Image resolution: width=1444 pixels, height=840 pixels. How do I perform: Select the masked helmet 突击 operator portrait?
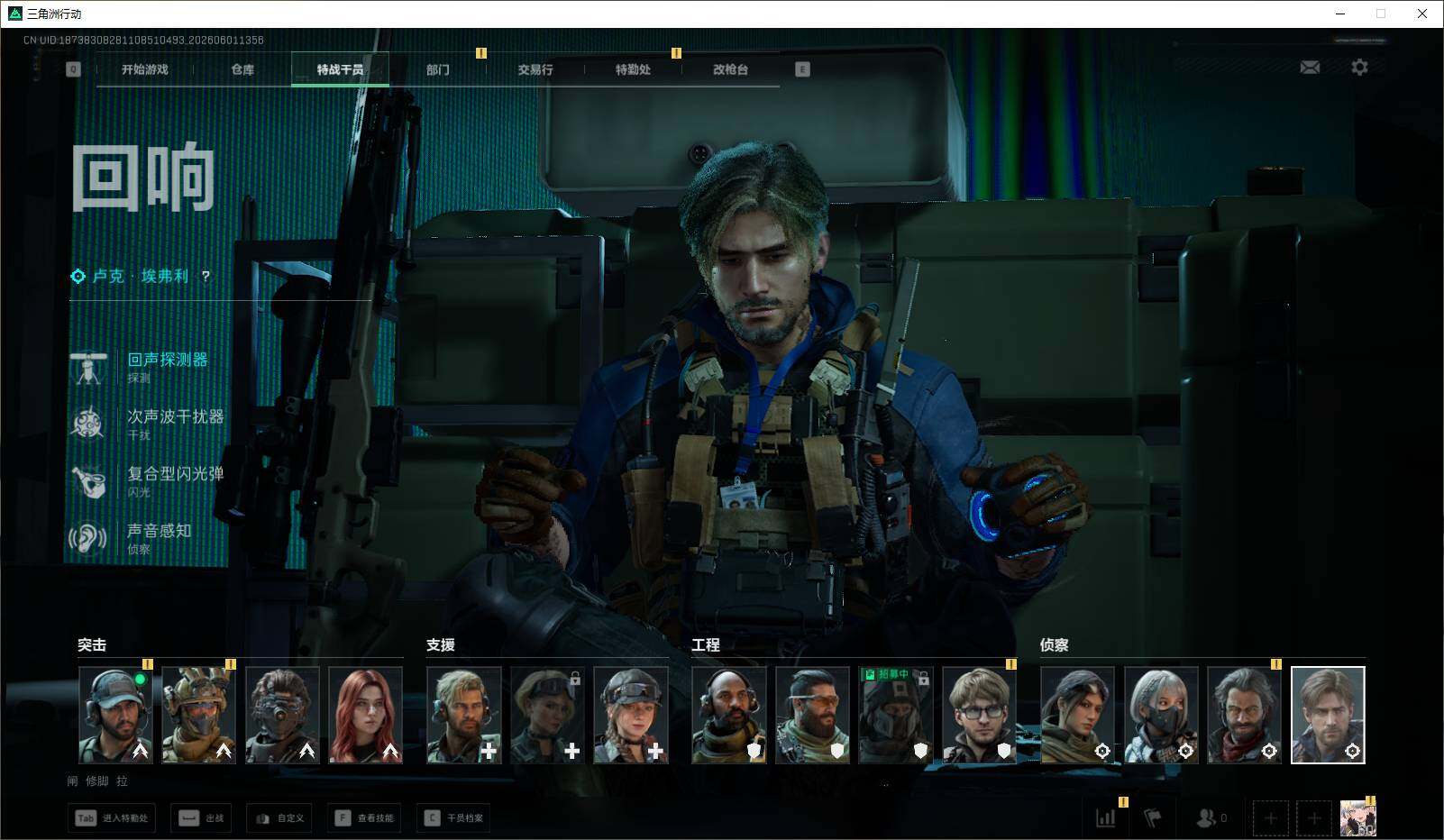pyautogui.click(x=198, y=716)
